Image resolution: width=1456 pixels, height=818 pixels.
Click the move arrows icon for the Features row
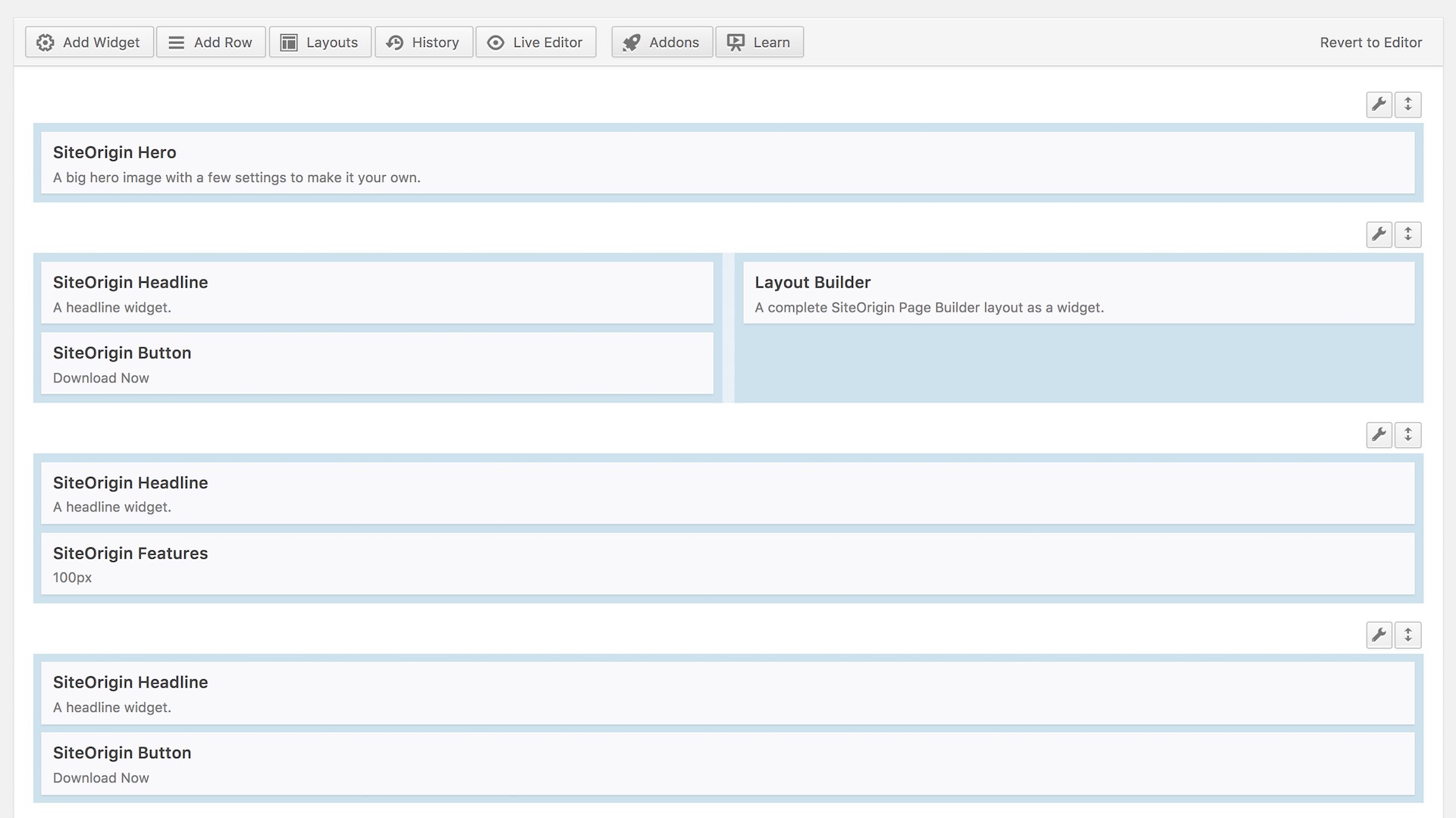point(1408,434)
